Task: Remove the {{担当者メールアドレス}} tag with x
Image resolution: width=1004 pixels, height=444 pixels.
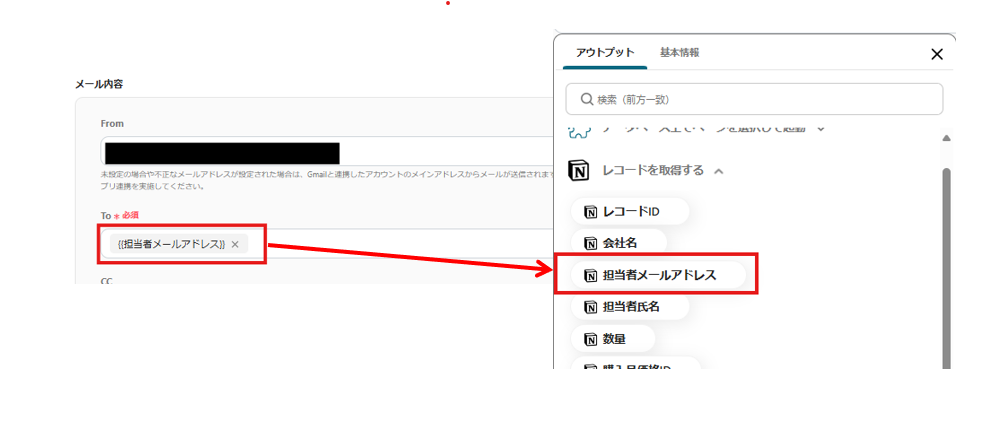Action: 235,244
